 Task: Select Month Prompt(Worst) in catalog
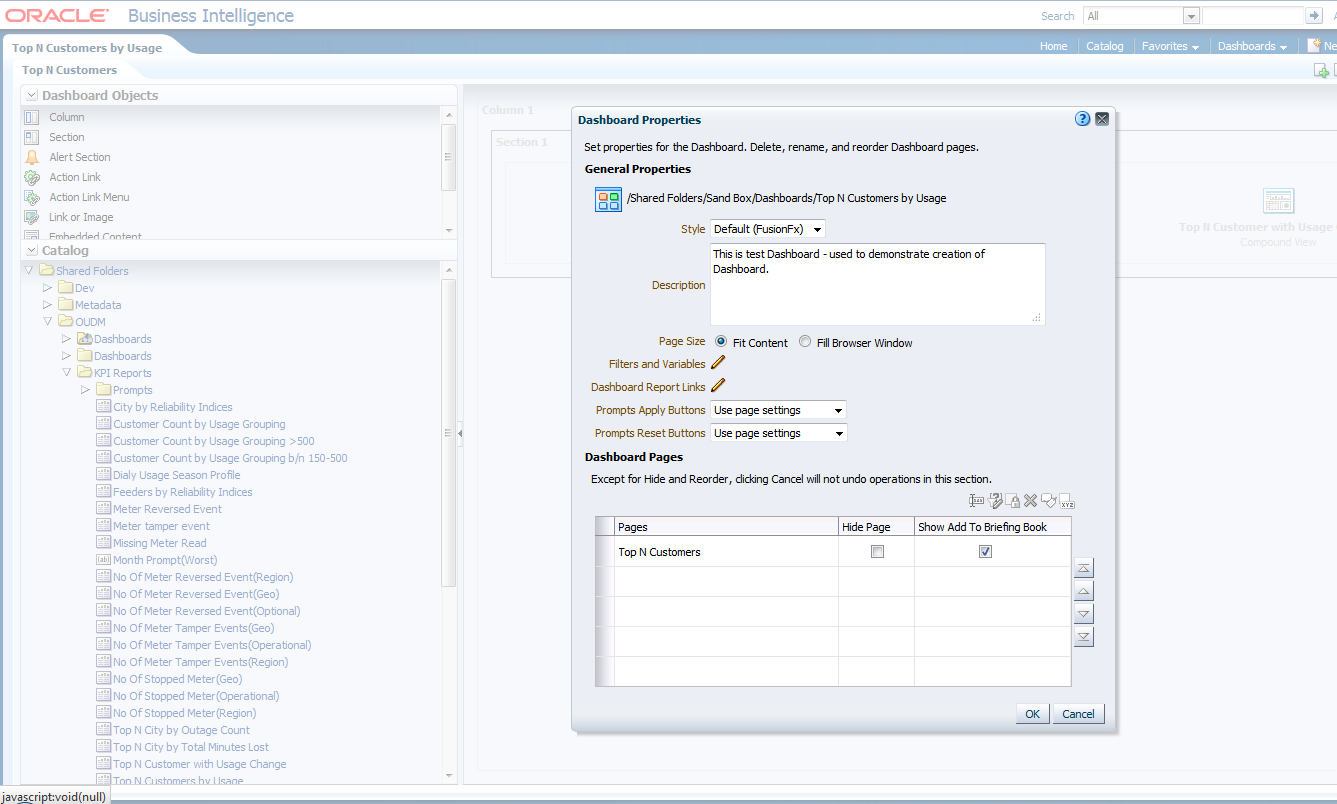pyautogui.click(x=165, y=560)
